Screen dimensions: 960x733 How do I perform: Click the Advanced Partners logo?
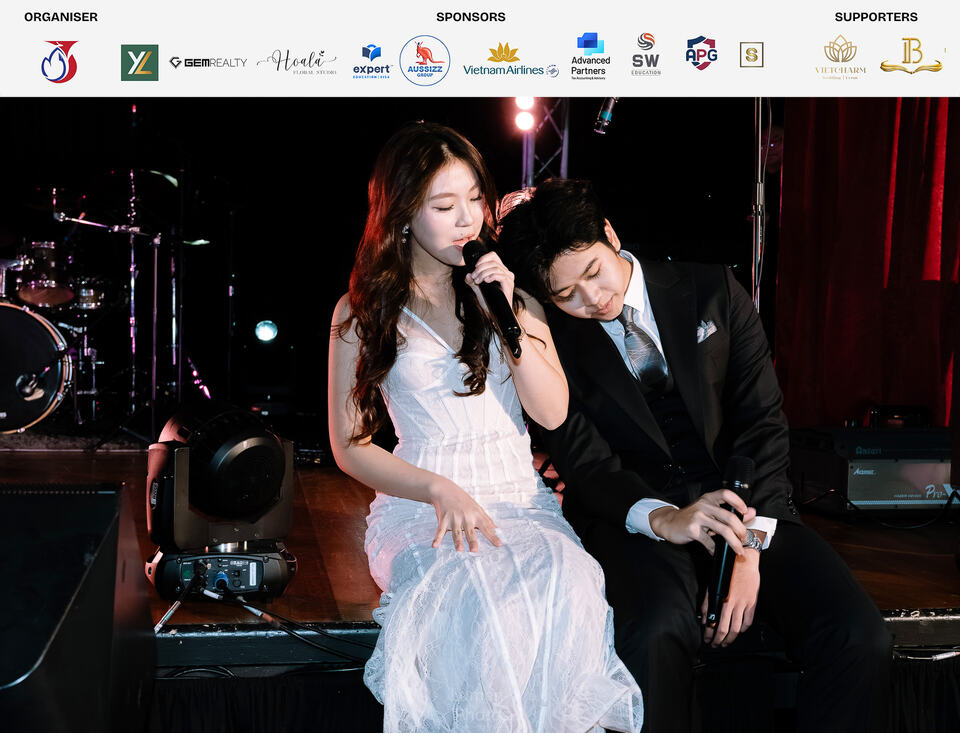(x=590, y=56)
